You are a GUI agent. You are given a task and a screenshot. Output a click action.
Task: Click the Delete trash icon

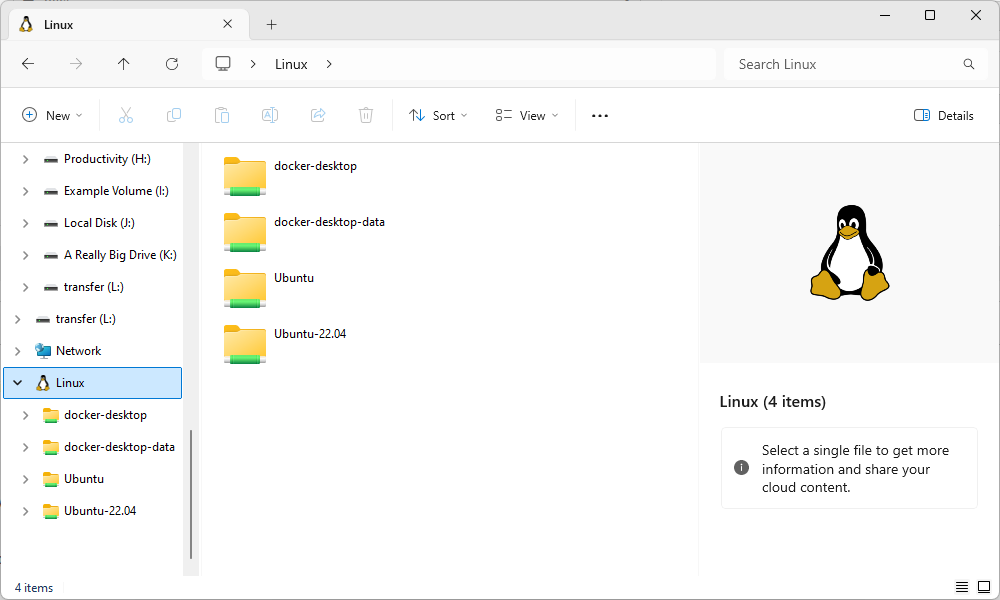click(365, 115)
